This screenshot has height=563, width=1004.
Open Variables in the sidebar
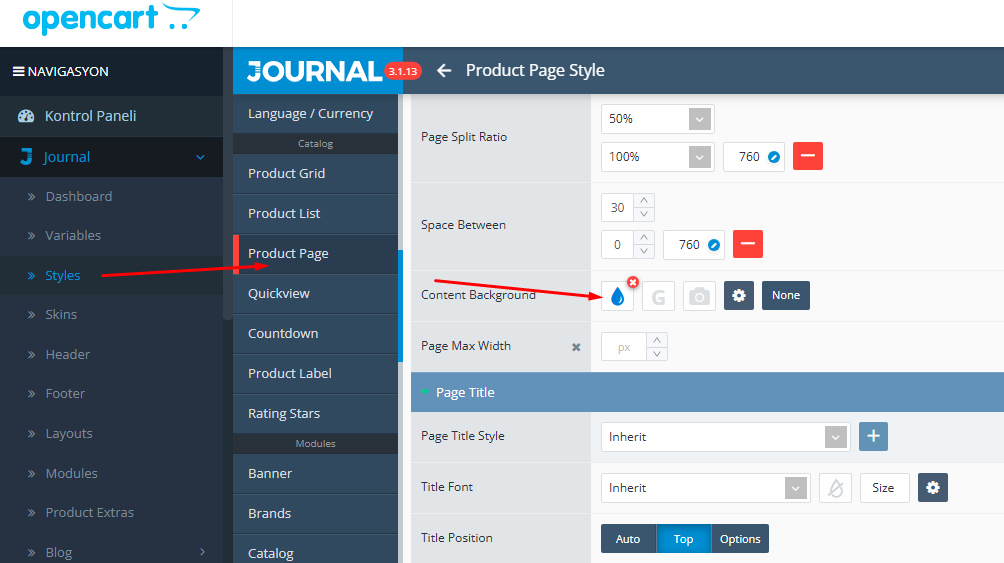[x=73, y=236]
